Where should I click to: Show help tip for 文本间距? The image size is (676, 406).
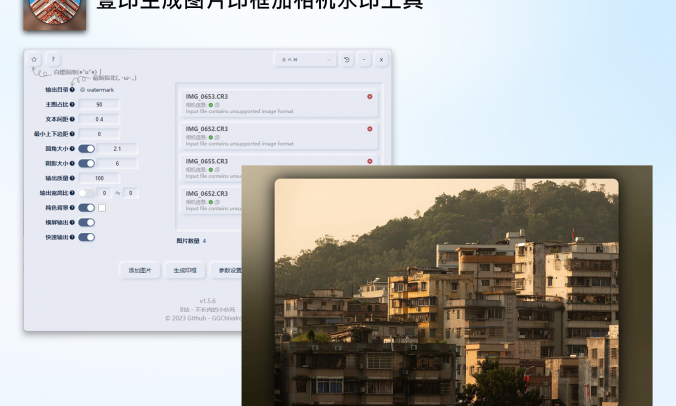click(x=72, y=119)
